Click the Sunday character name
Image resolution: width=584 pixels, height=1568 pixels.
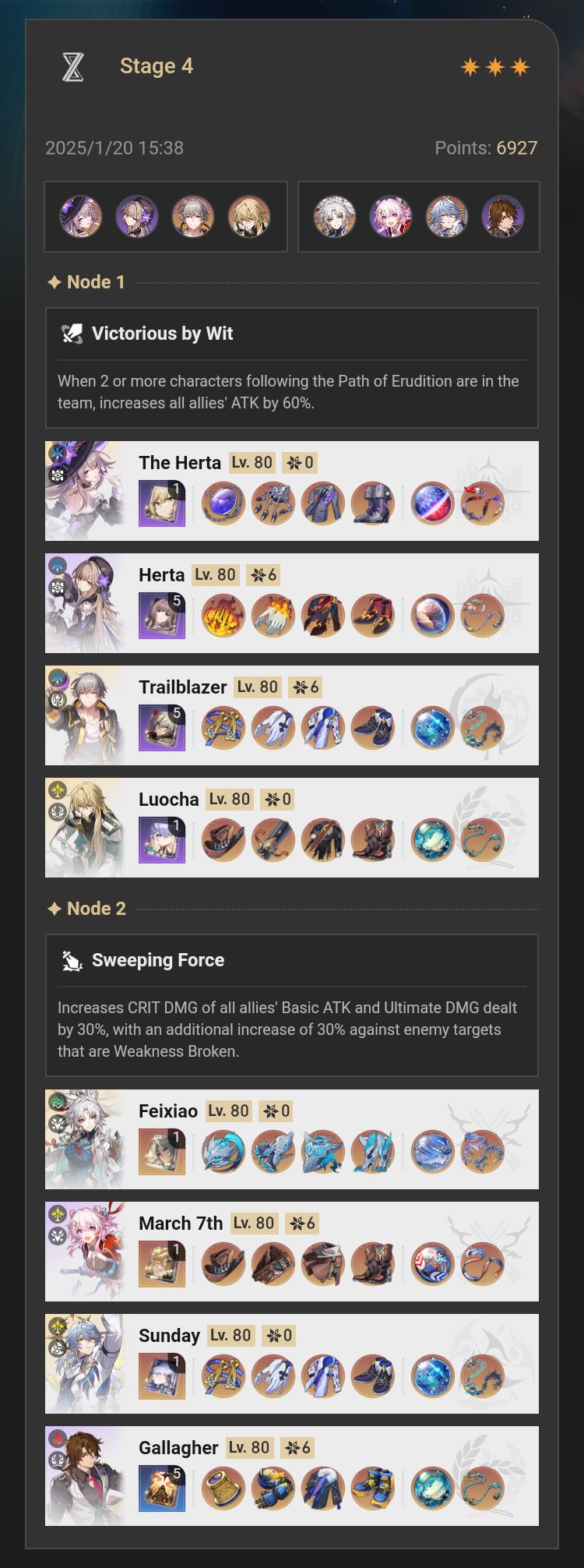tap(169, 1336)
